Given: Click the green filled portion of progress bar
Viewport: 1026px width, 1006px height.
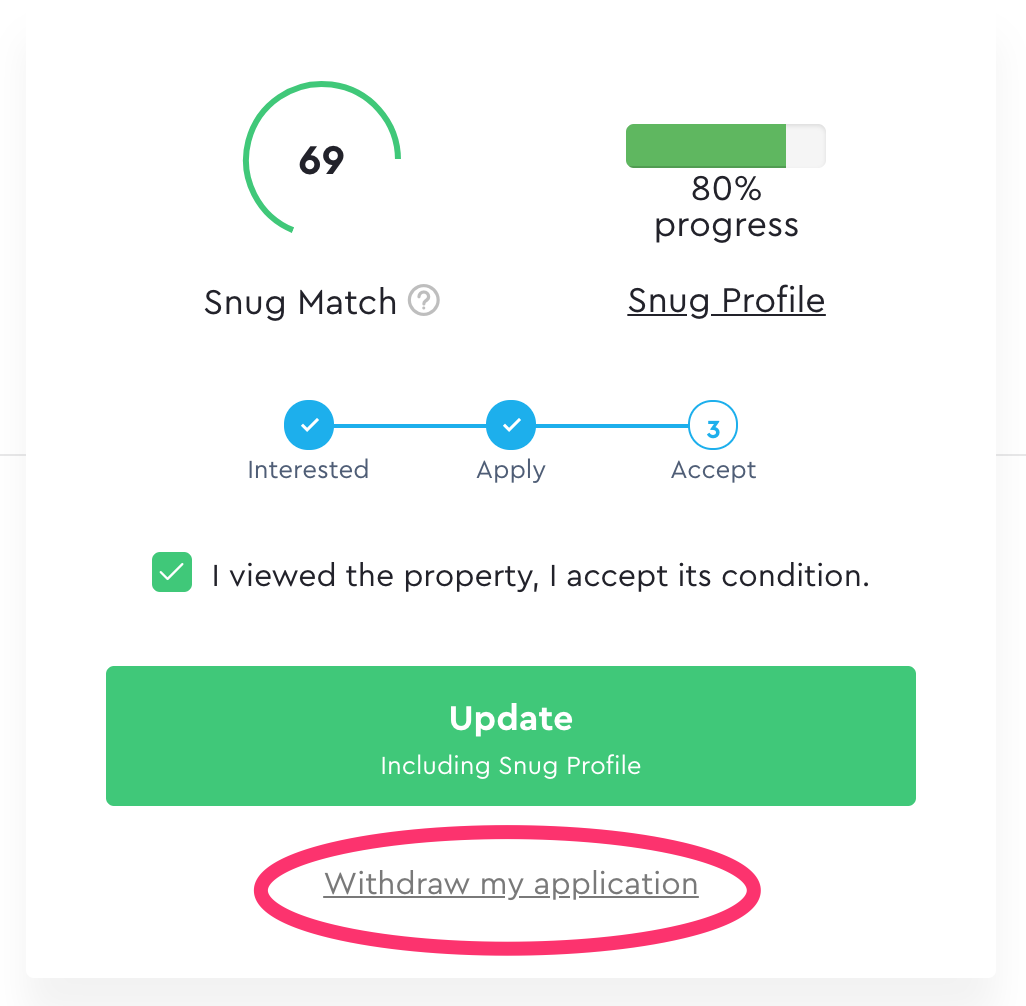Looking at the screenshot, I should [x=706, y=146].
